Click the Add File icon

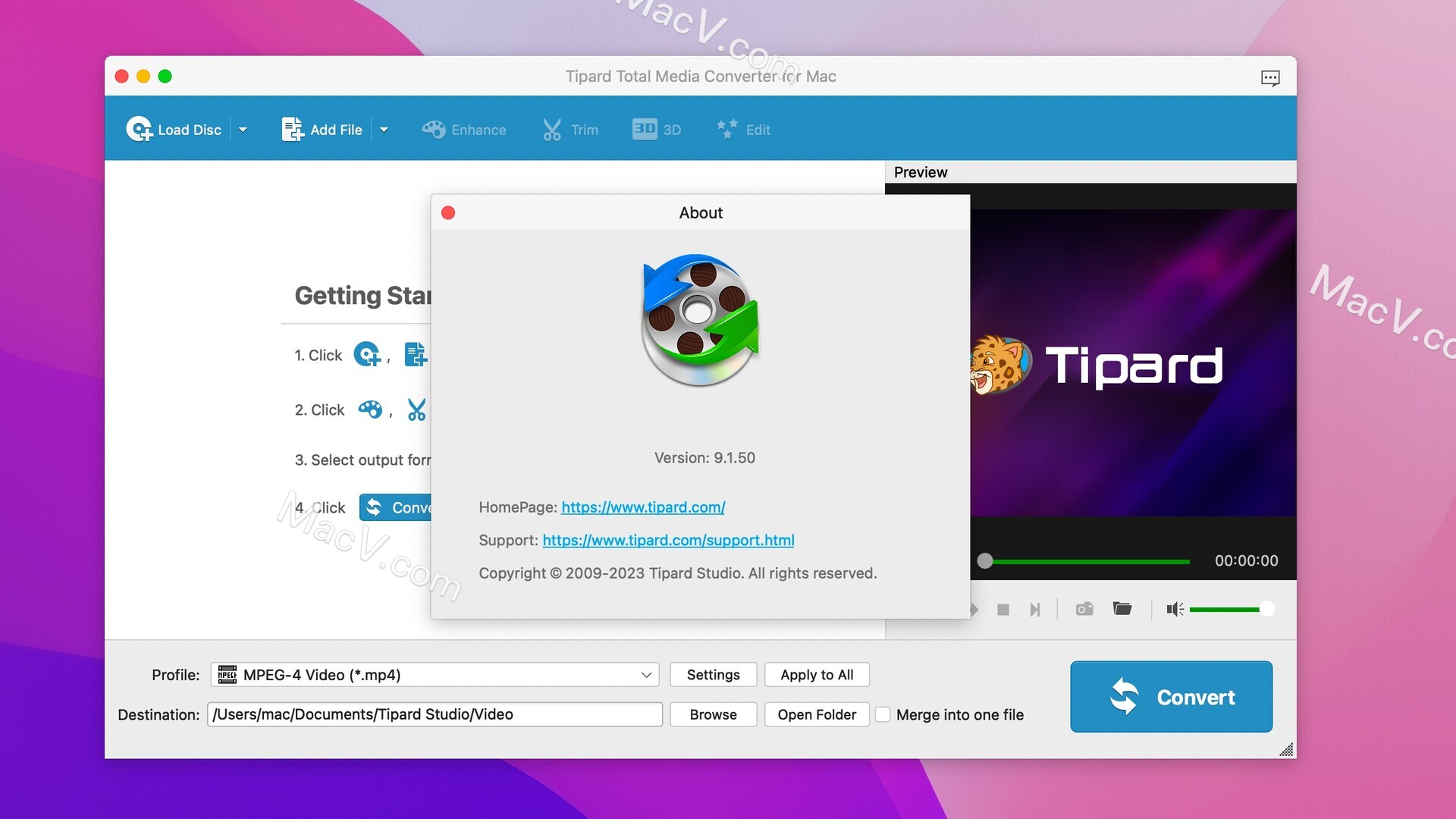click(291, 128)
